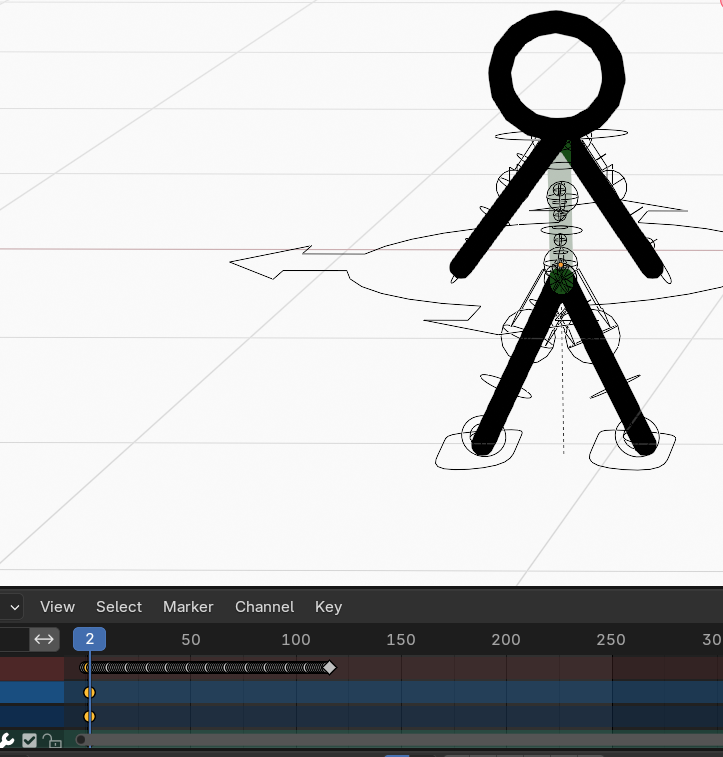Open the Channel menu
The height and width of the screenshot is (757, 723).
click(x=264, y=607)
